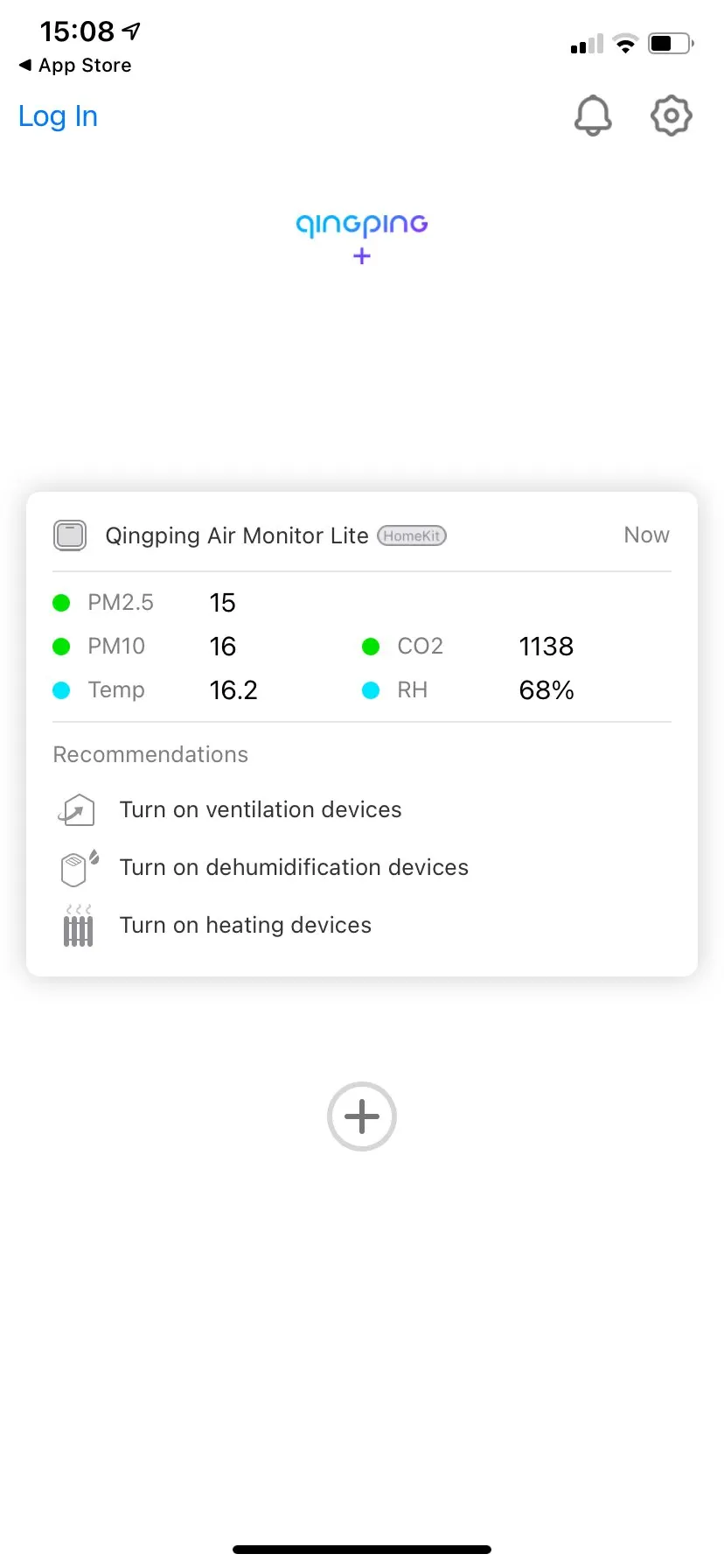Tap the Temp blue status dot
Viewport: 724px width, 1568px height.
[x=61, y=690]
